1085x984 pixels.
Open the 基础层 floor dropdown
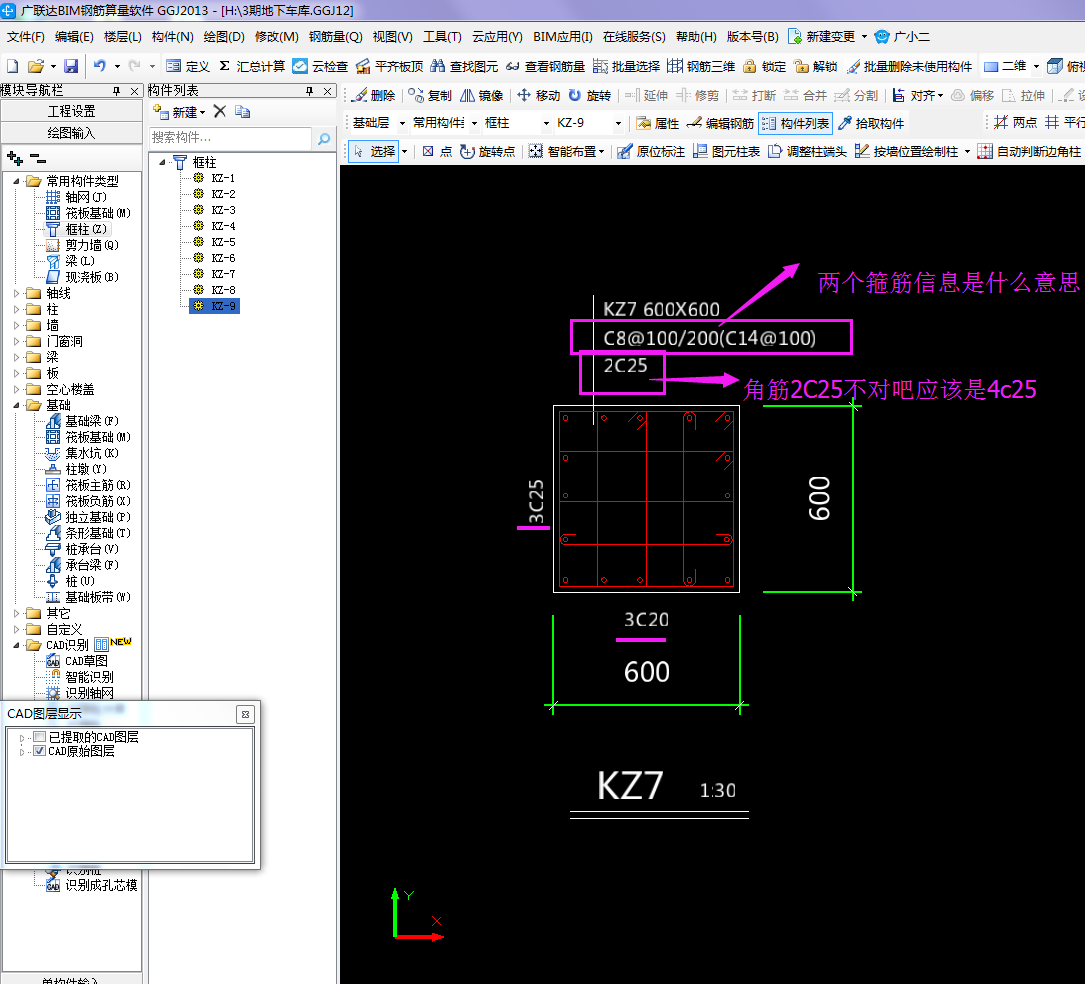click(x=402, y=123)
